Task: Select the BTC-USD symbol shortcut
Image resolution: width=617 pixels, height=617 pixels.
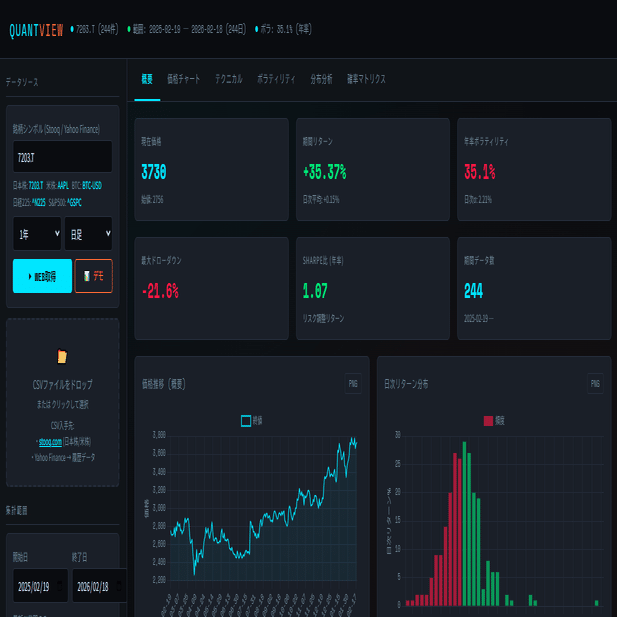Action: [x=92, y=185]
